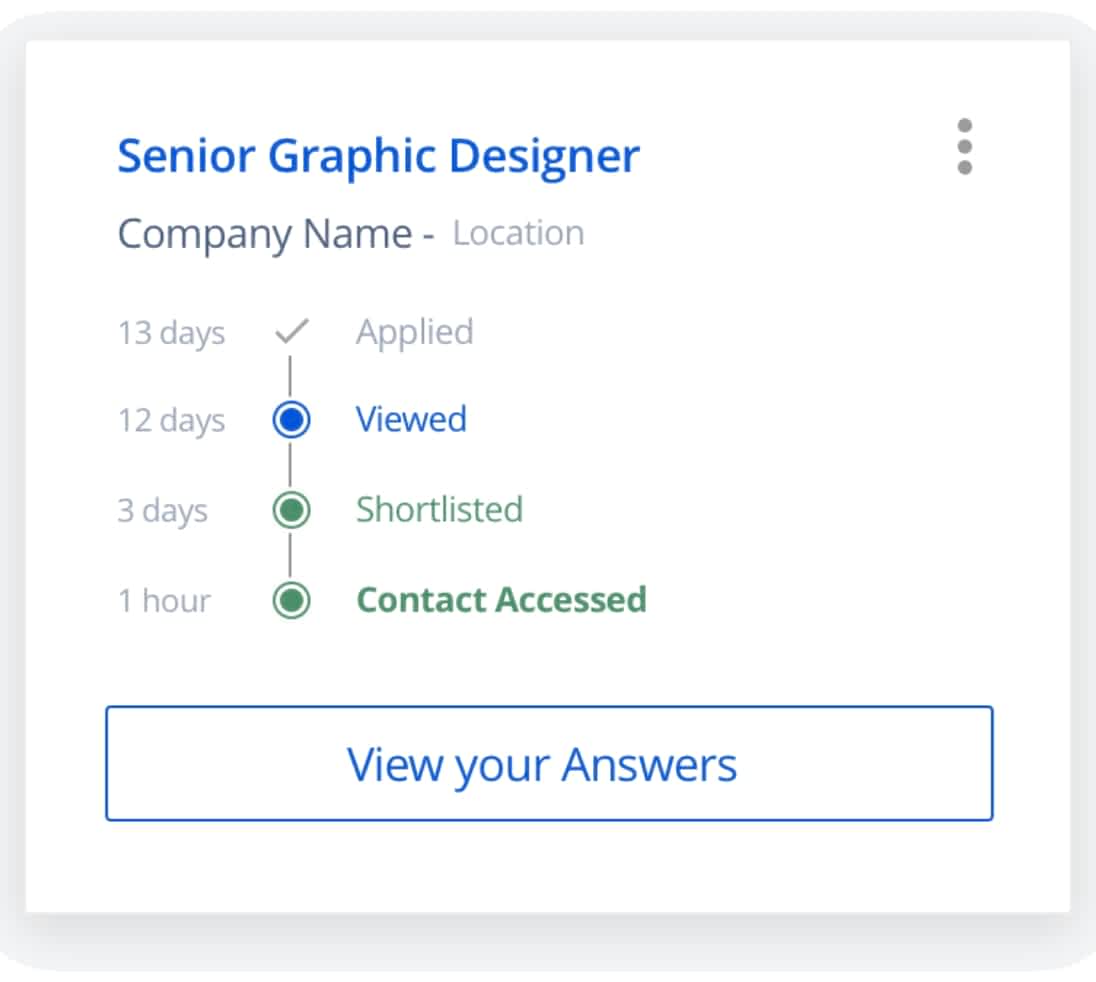Click the blue Viewed status dot
Screen dimensions: 1096x982
point(291,420)
